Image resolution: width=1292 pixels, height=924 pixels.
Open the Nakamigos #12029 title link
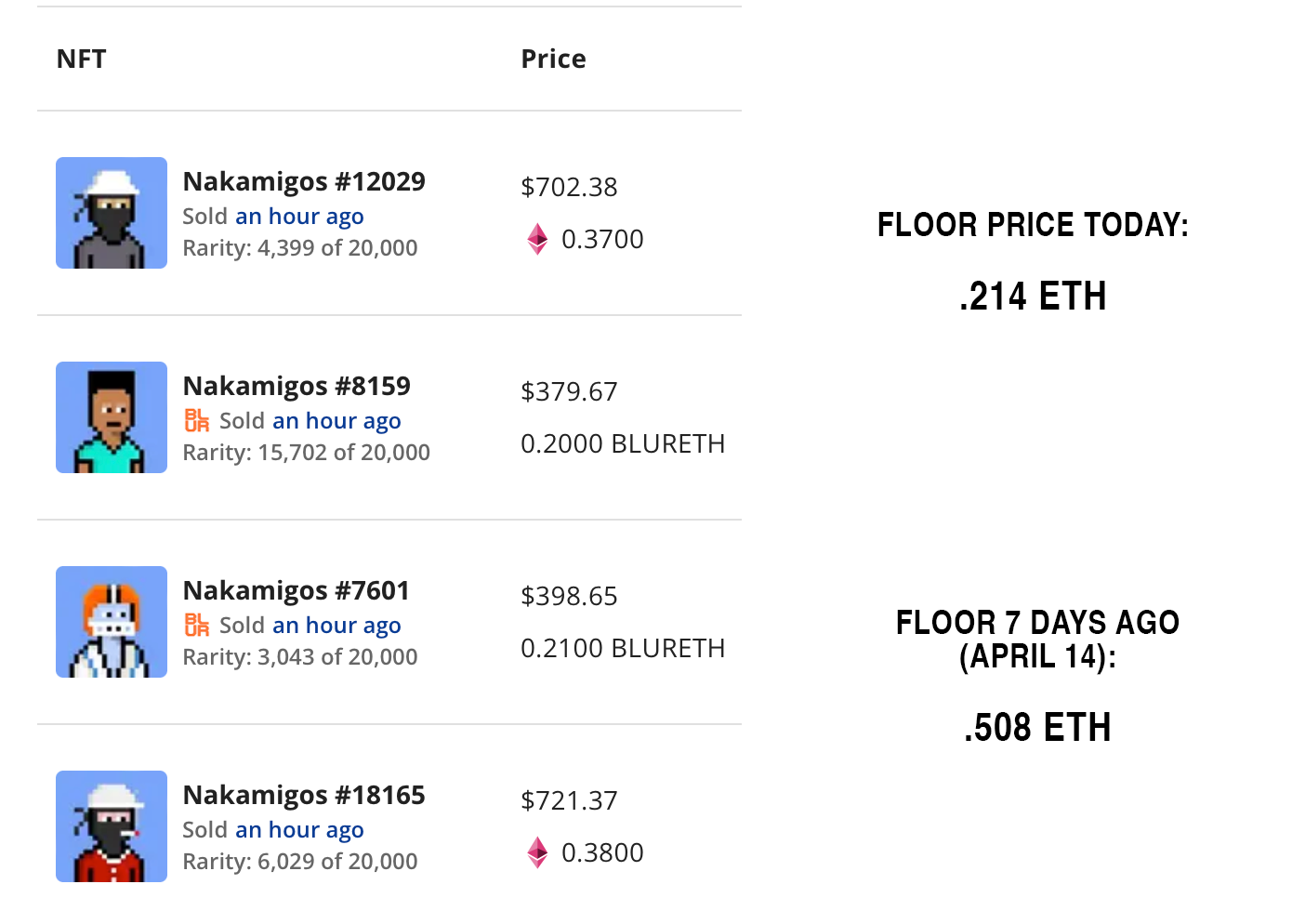click(304, 181)
